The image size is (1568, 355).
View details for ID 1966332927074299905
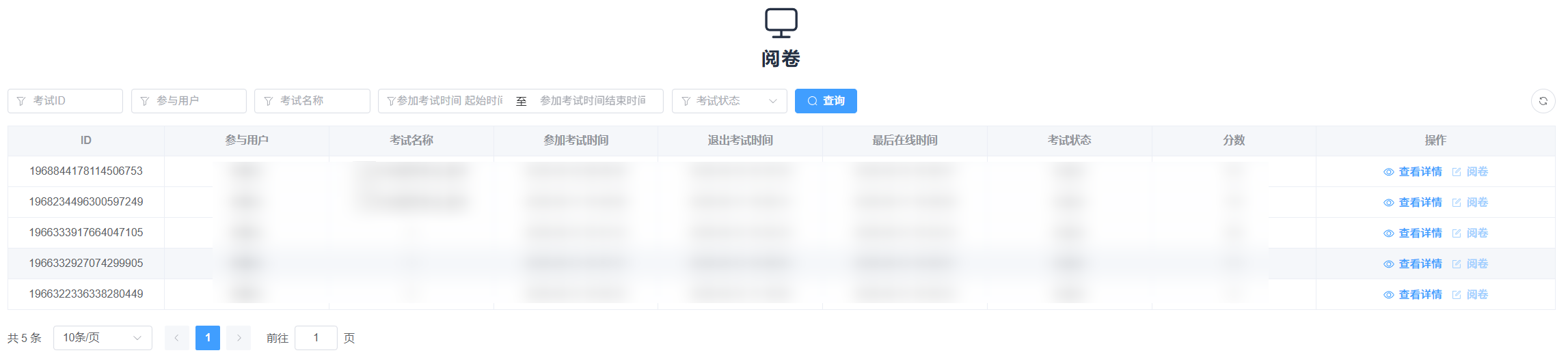tap(1412, 264)
